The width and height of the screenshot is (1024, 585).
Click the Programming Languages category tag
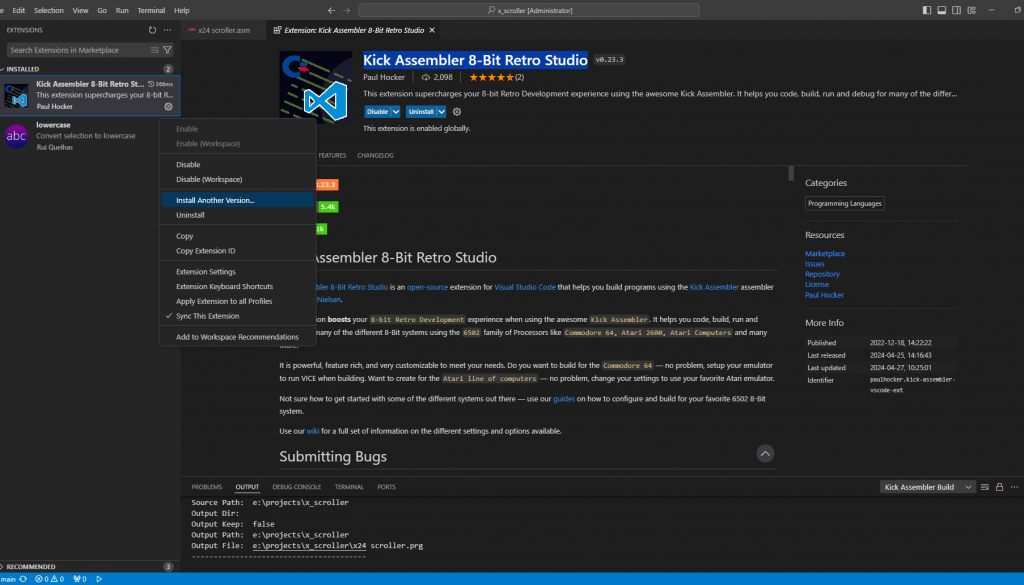click(x=844, y=204)
